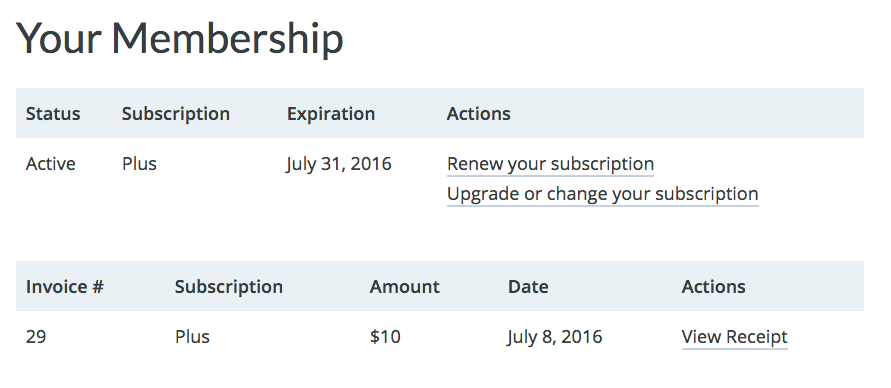891x388 pixels.
Task: Select the Active status cell
Action: coord(51,164)
